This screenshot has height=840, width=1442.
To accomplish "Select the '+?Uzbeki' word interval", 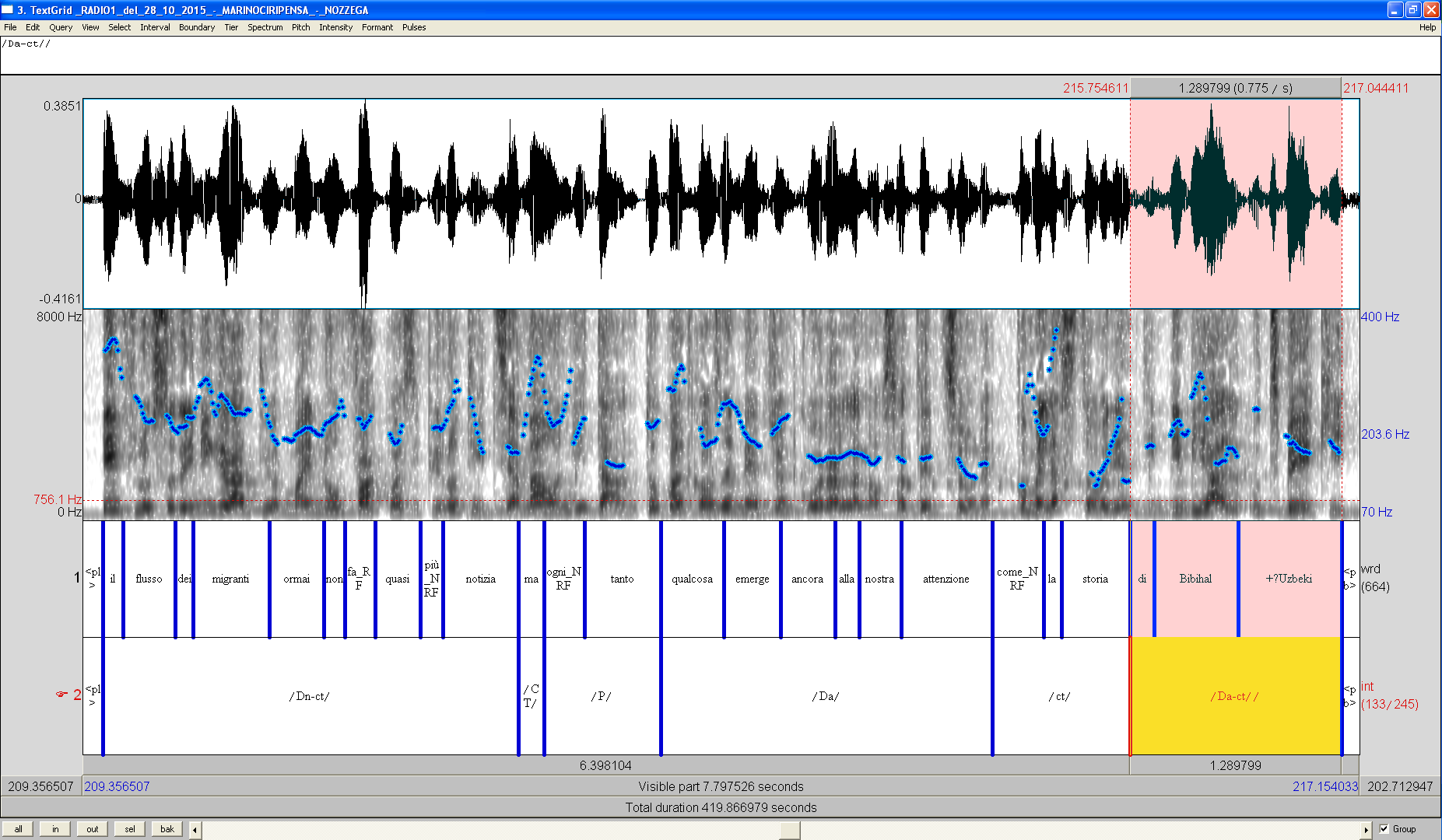I will 1289,579.
